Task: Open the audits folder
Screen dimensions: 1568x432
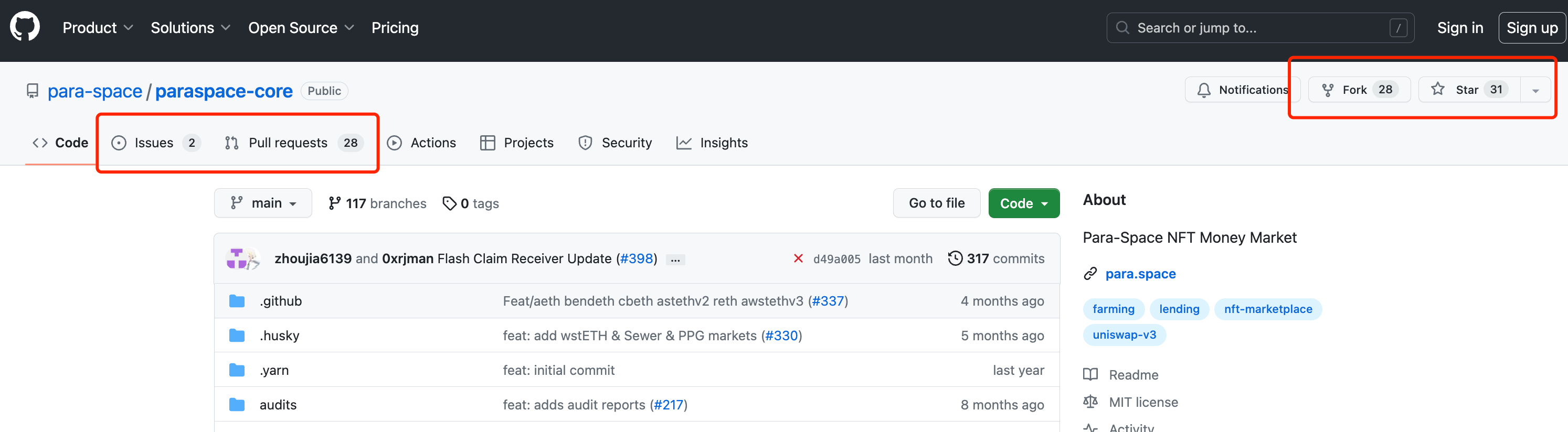Action: [x=278, y=405]
